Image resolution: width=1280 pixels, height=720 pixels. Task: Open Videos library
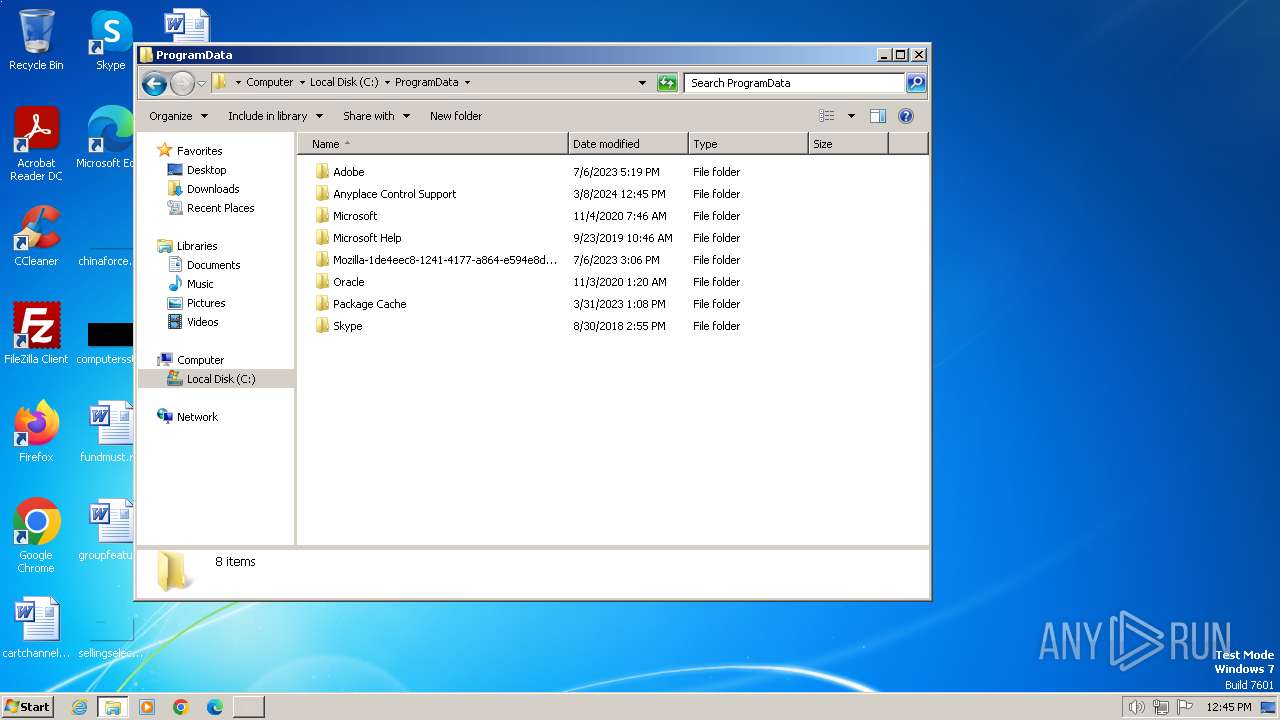(202, 322)
